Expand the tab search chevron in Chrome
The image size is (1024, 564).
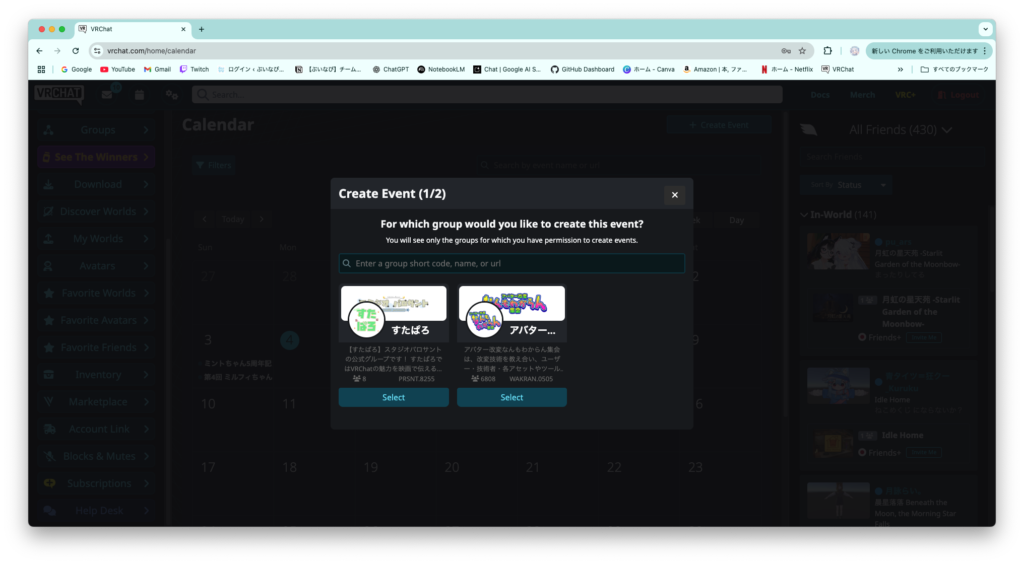pyautogui.click(x=985, y=29)
